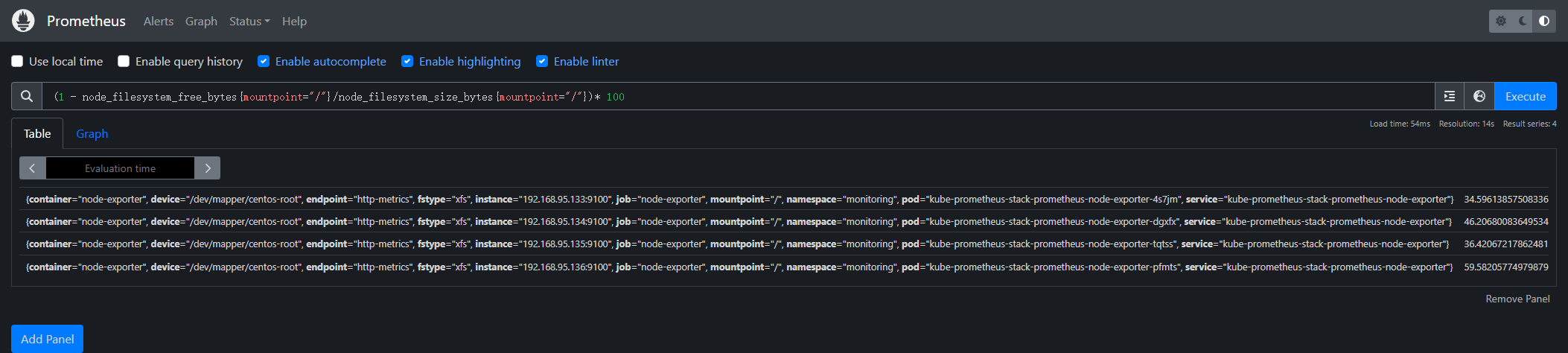Toggle Use local time checkbox
This screenshot has height=353, width=1568.
point(17,61)
